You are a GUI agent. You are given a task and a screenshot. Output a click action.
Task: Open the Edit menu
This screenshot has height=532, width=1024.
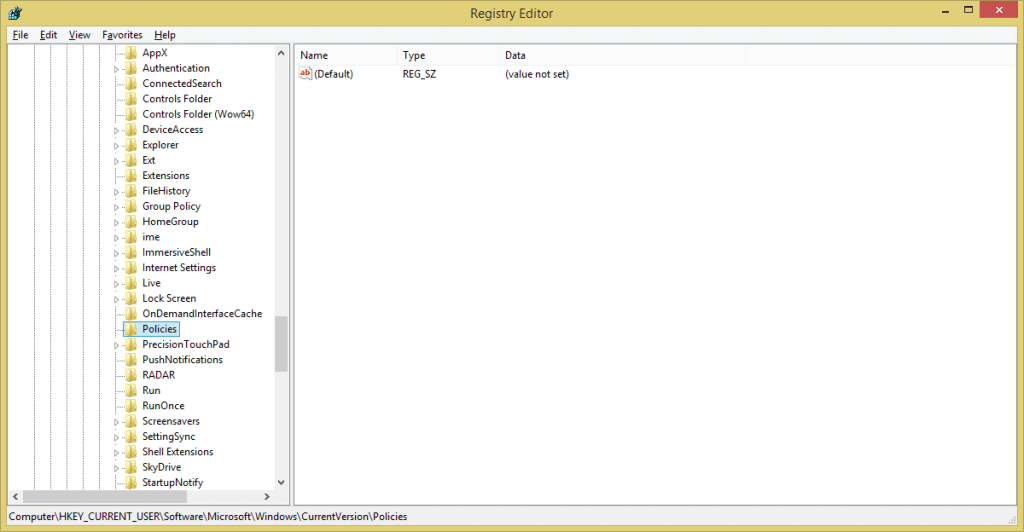coord(48,35)
